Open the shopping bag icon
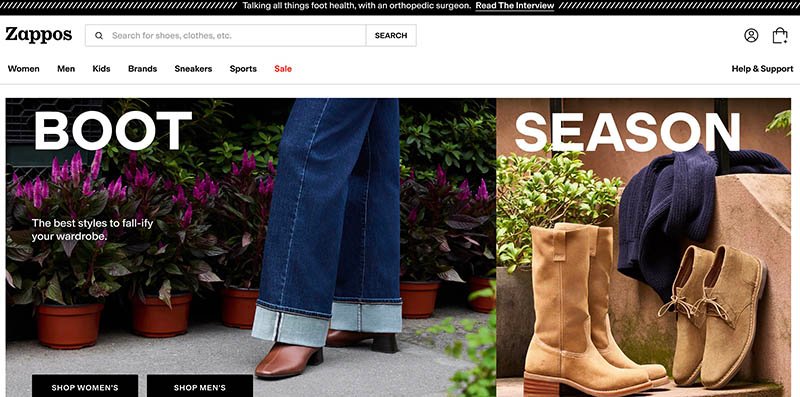800x397 pixels. pos(780,35)
